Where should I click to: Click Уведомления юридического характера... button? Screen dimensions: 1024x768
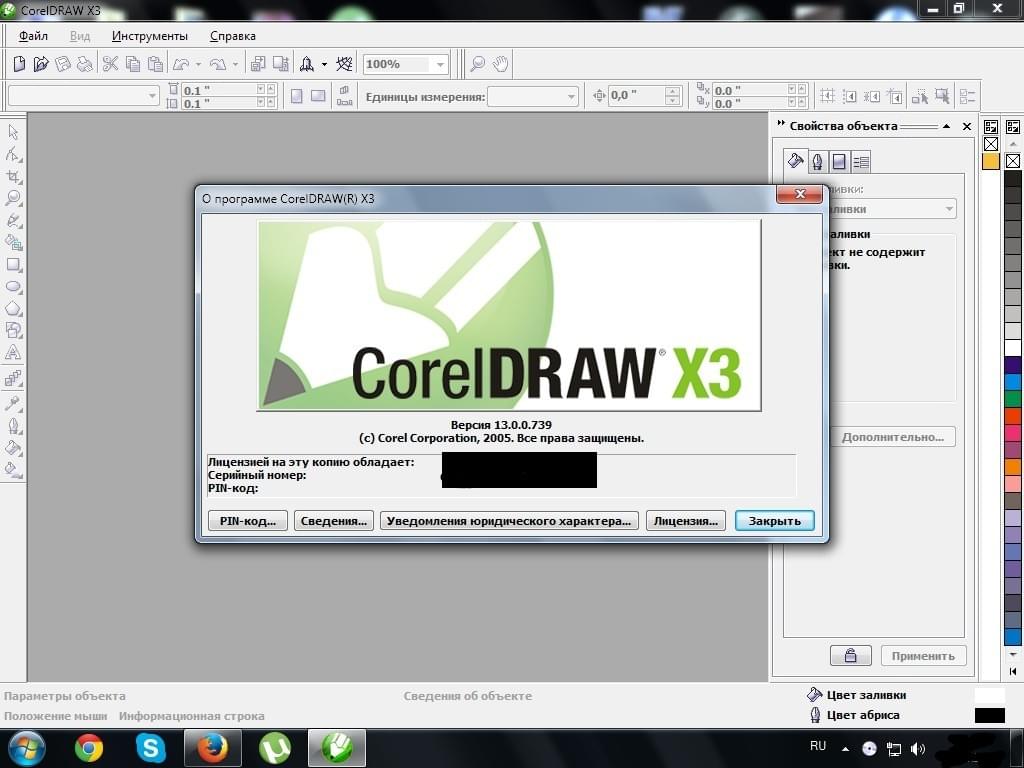click(x=509, y=520)
